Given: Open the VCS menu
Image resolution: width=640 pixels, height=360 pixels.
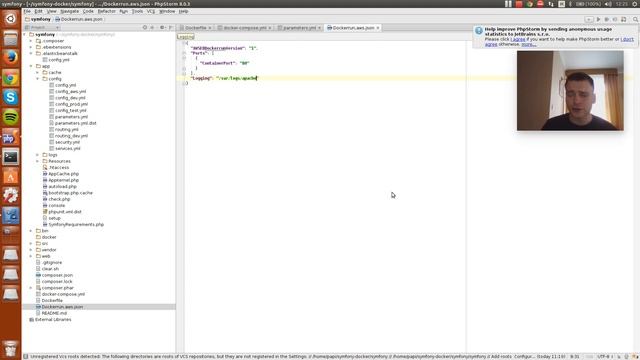Looking at the screenshot, I should (x=151, y=11).
